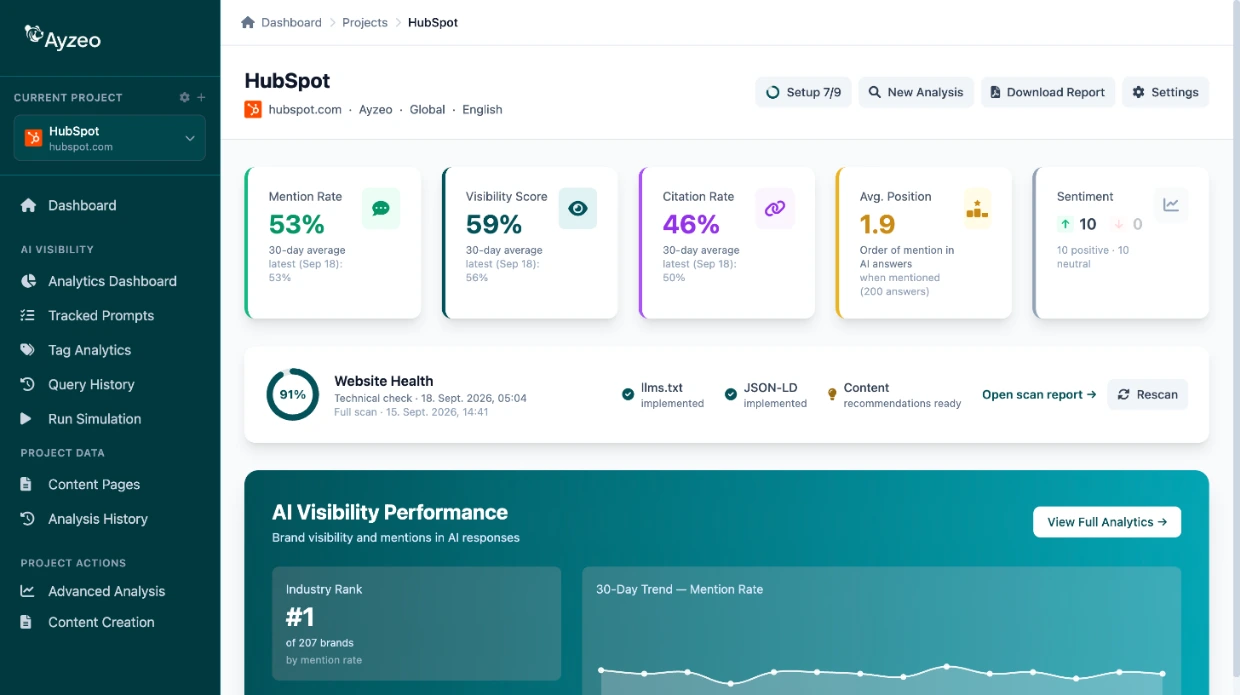Go to Dashboard breadcrumb link

coord(291,22)
